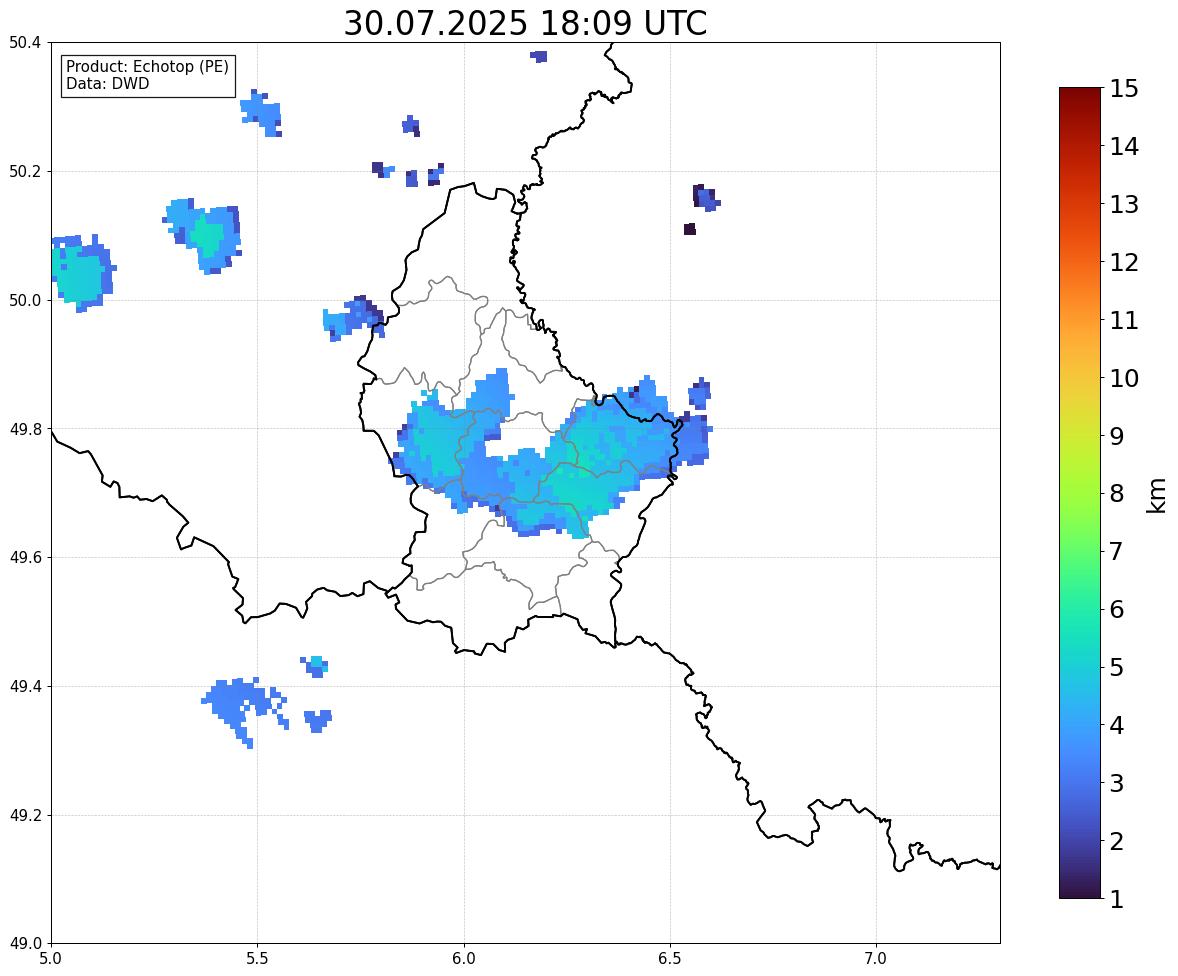Click colorbar tick label "15"
Screen dimensions: 1178x976
pos(1124,89)
